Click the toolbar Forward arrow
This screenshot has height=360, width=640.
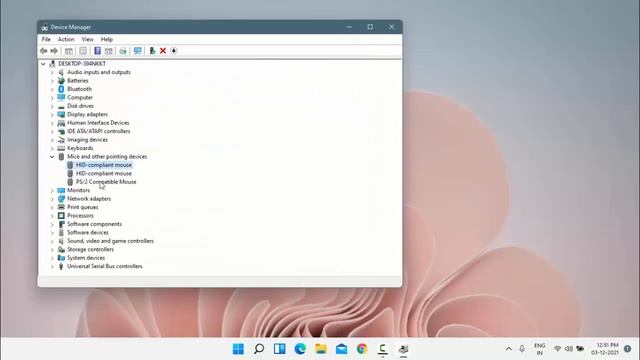coord(54,51)
